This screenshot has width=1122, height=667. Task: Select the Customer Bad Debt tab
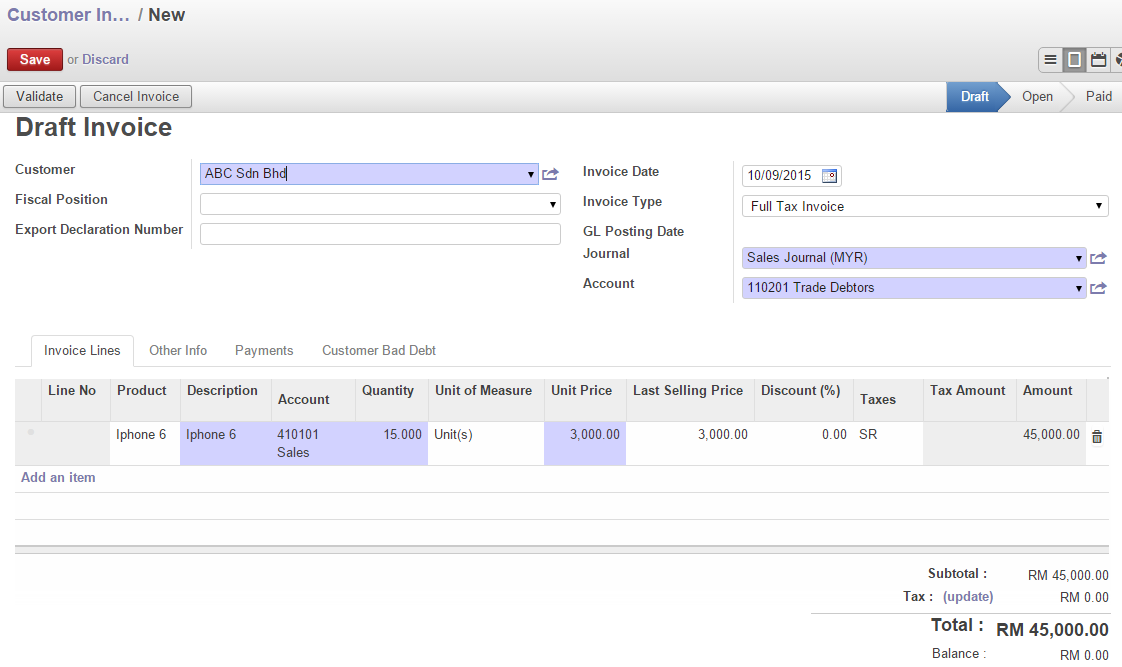(x=379, y=350)
